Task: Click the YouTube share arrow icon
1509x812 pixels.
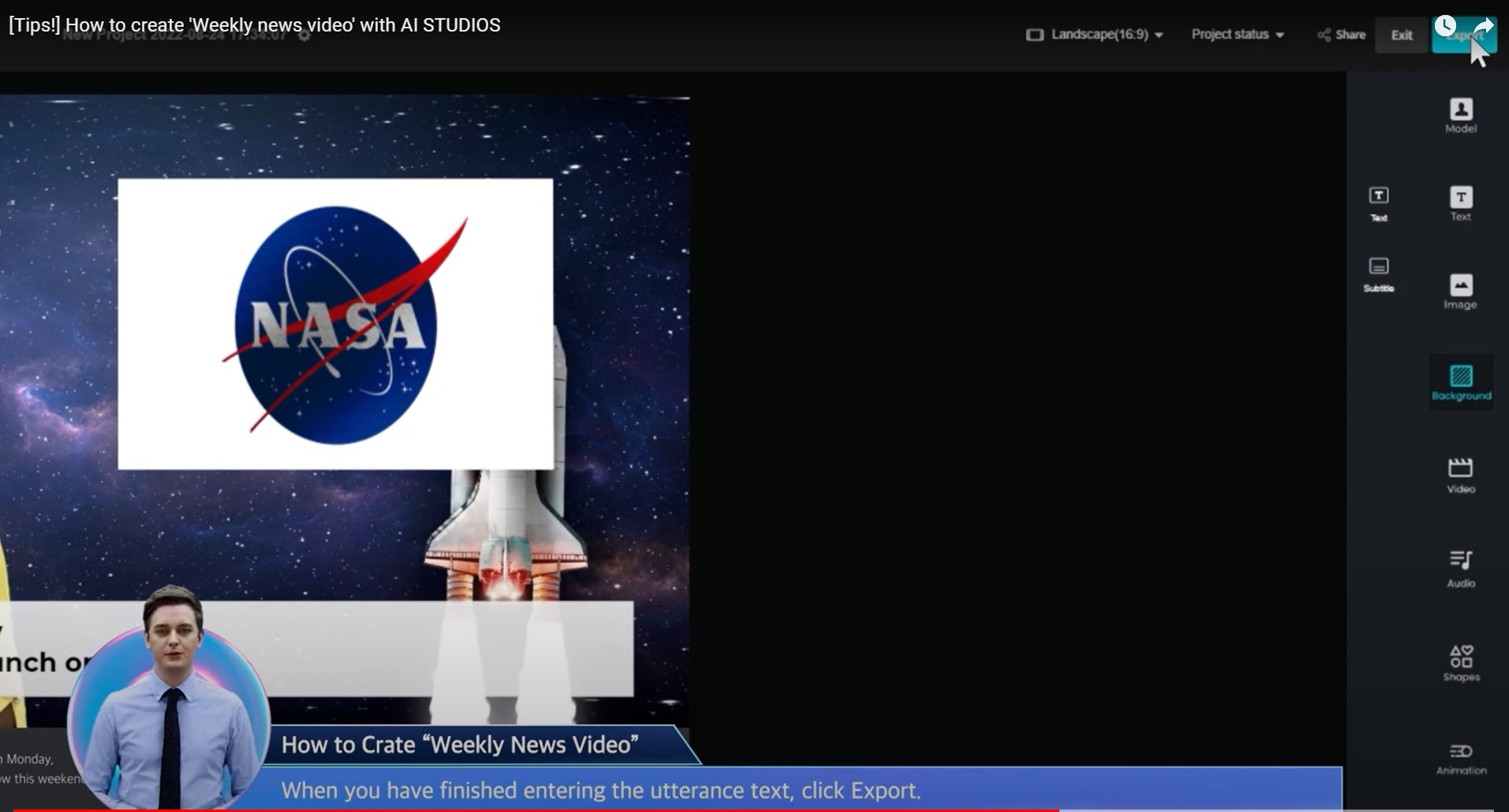Action: [1483, 28]
